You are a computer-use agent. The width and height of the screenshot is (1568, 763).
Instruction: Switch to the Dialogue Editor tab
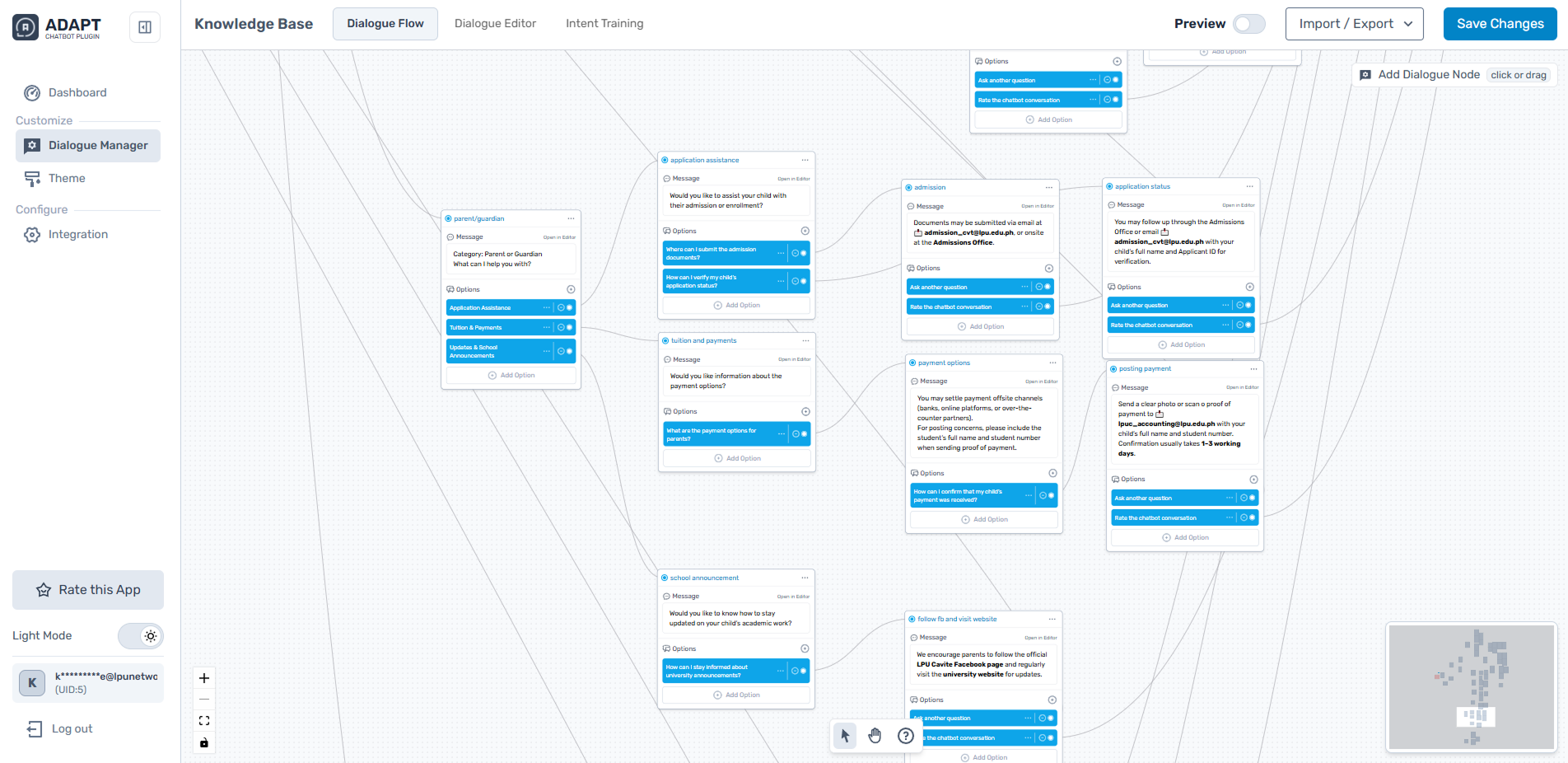click(495, 24)
